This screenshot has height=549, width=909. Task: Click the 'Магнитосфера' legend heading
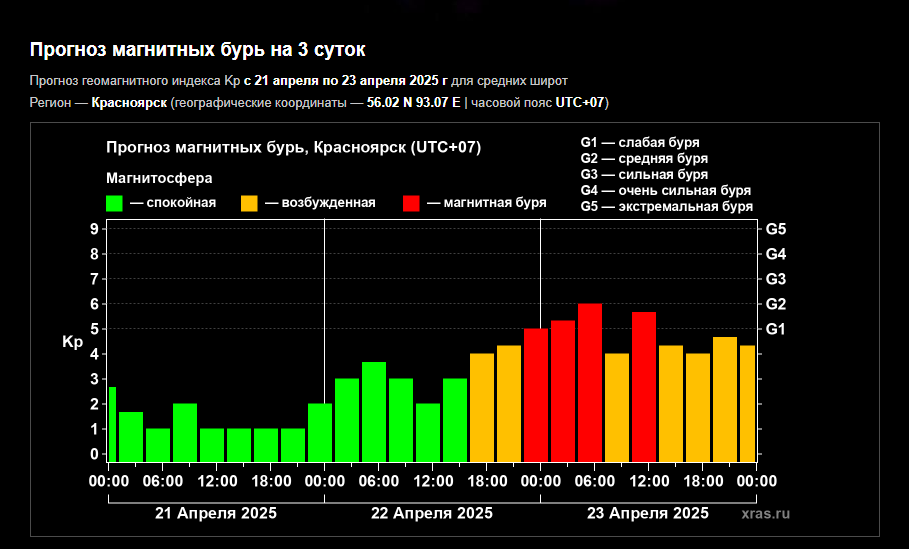click(159, 178)
